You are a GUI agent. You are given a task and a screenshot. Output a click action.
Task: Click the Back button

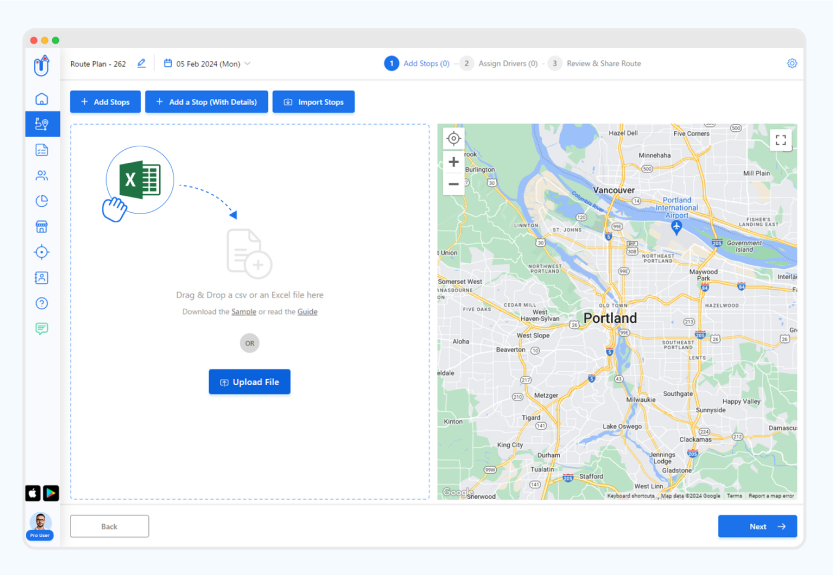point(110,527)
